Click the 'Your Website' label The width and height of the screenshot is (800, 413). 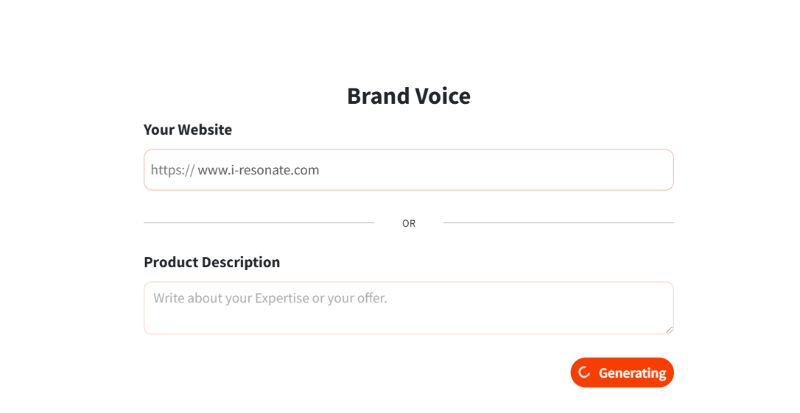[x=188, y=130]
